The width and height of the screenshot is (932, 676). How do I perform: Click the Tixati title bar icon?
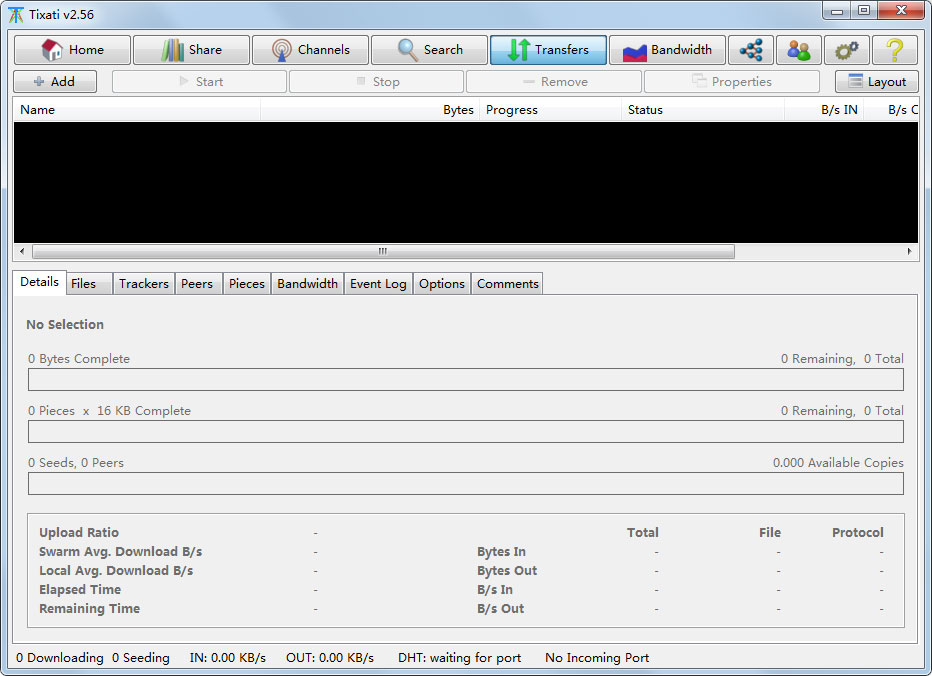pos(16,15)
